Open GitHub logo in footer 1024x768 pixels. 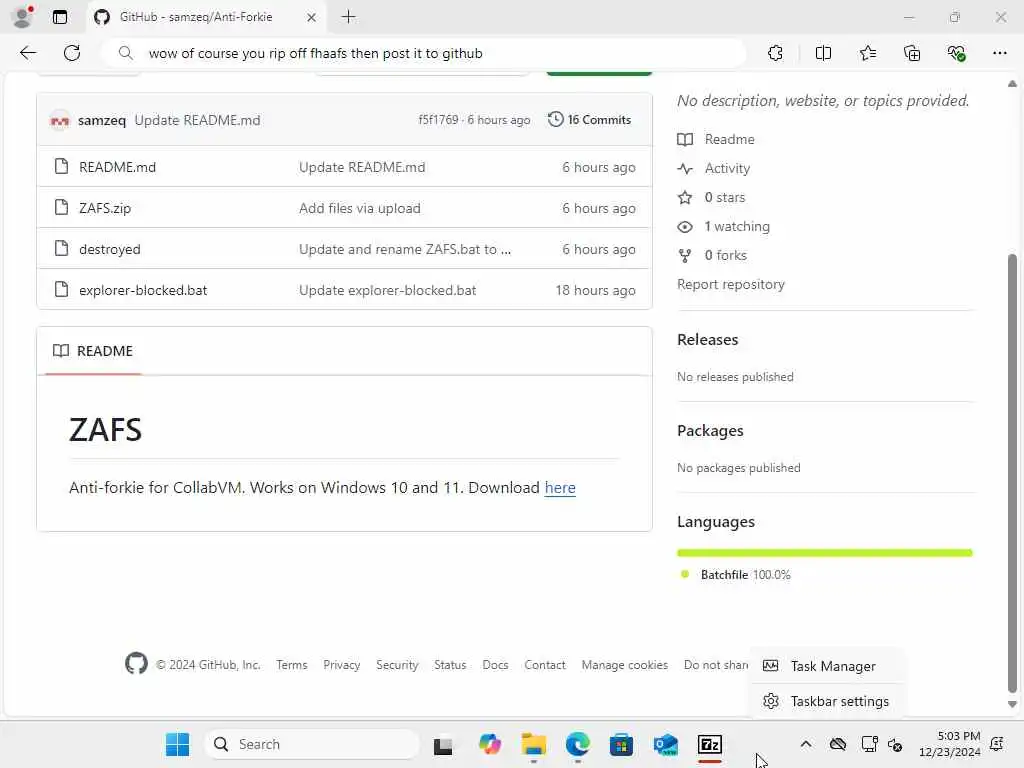coord(136,664)
